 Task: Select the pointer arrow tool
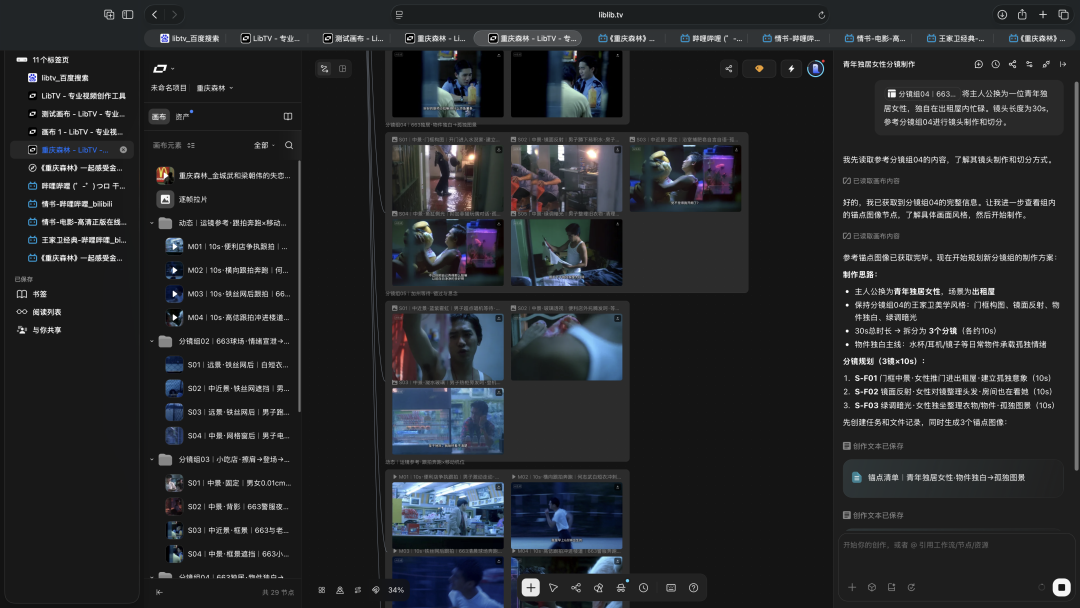tap(553, 587)
